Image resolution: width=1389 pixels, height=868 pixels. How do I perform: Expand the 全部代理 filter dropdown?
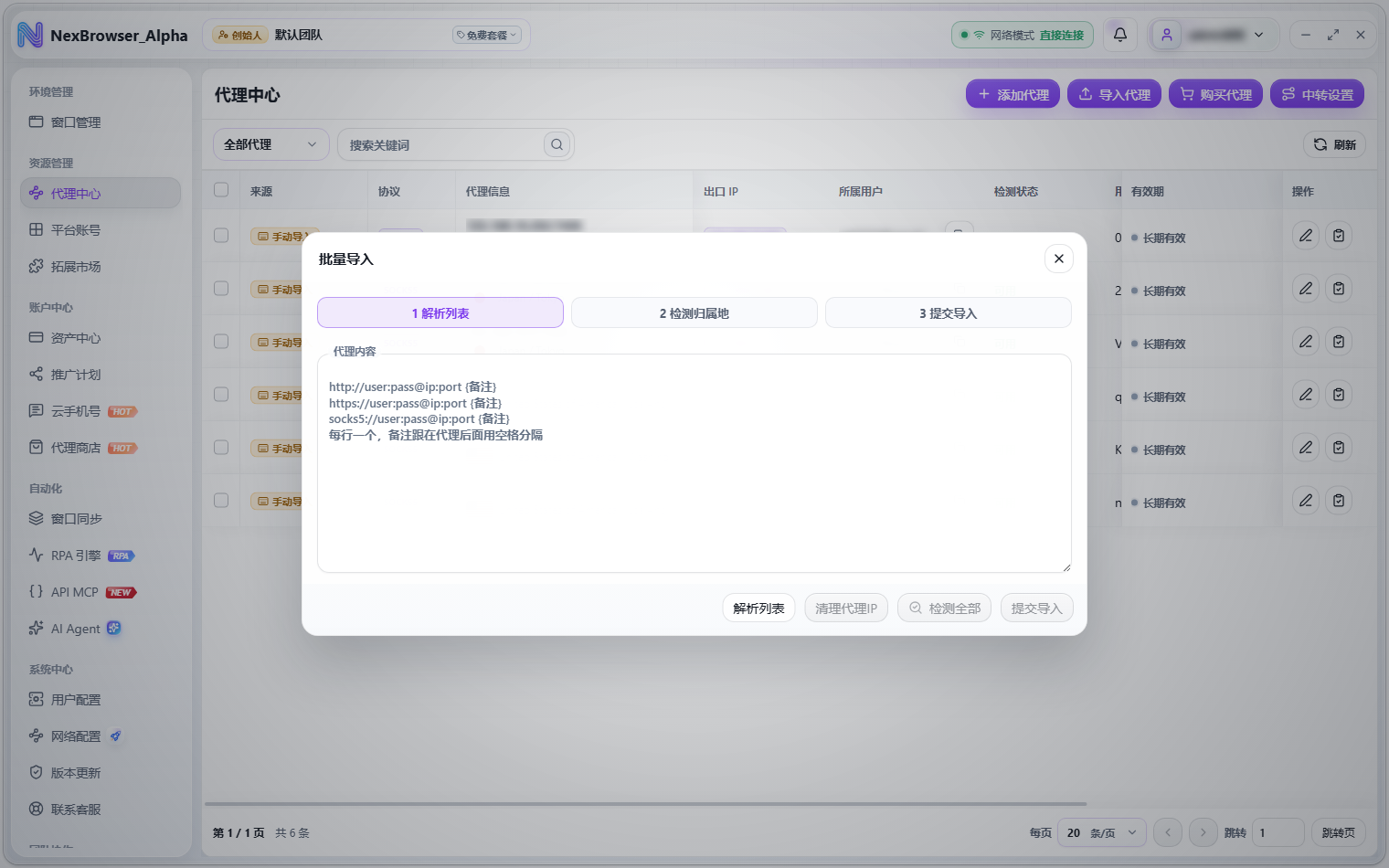(270, 144)
